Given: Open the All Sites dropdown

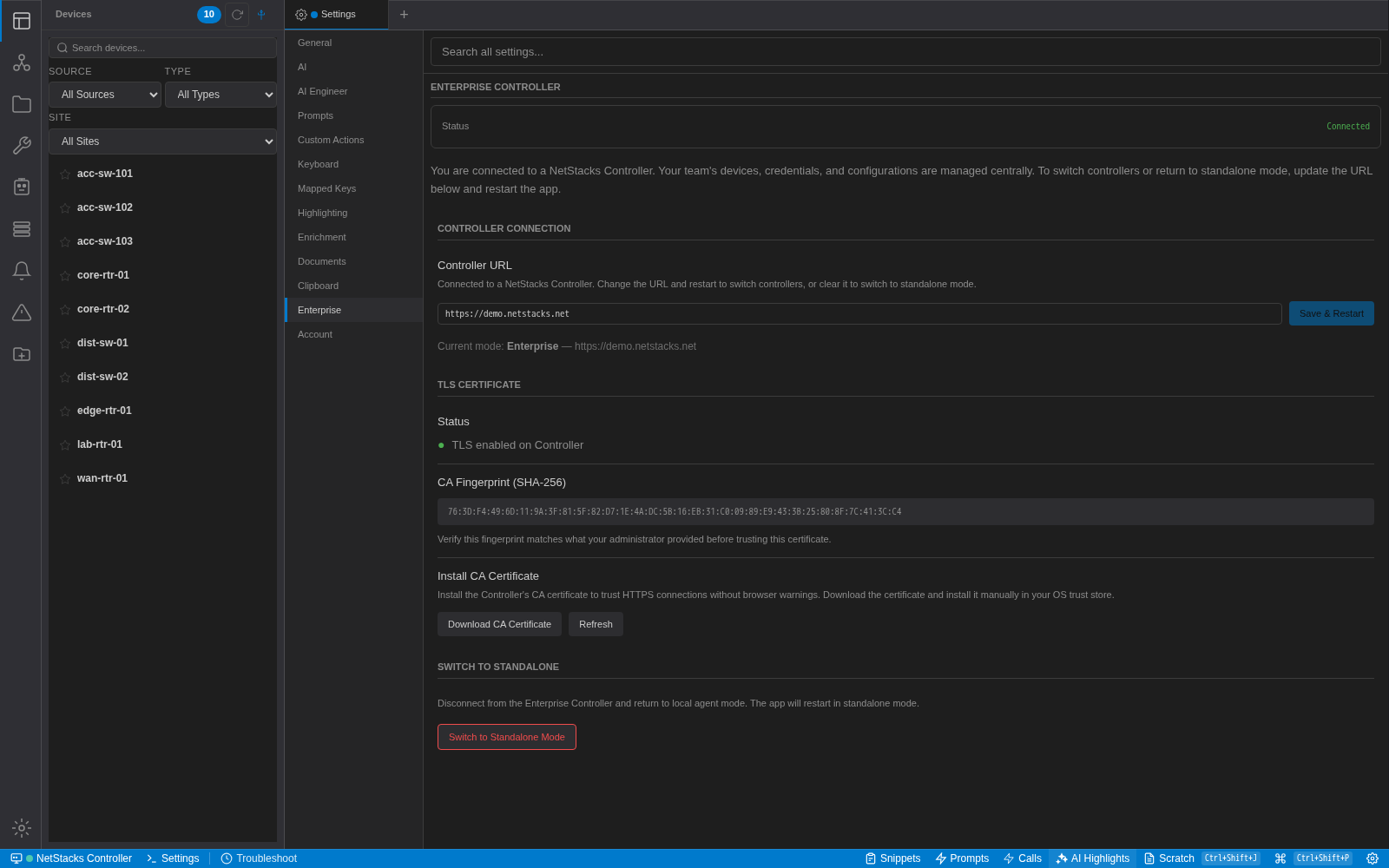Looking at the screenshot, I should click(162, 141).
